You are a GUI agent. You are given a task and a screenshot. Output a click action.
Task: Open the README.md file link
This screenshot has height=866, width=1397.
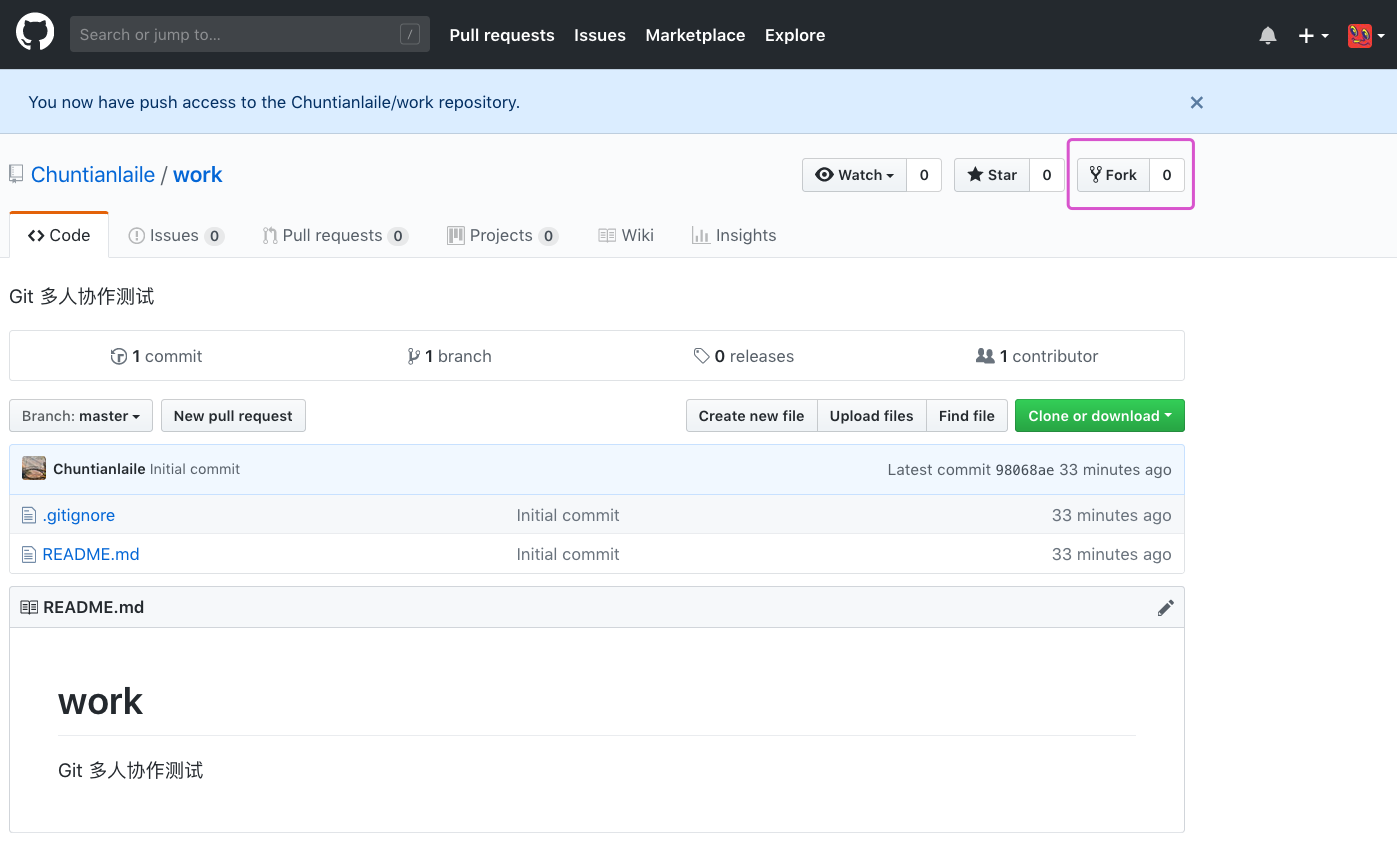pyautogui.click(x=91, y=554)
